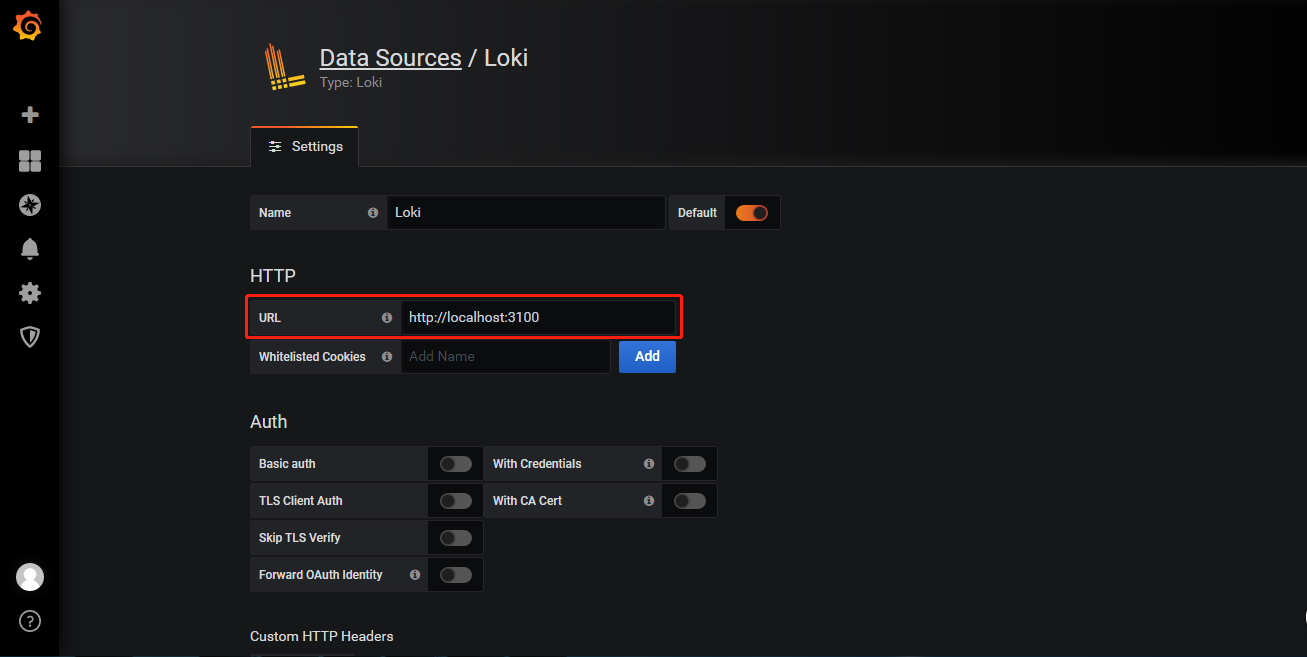
Task: Open the Server Admin shield icon
Action: (x=30, y=337)
